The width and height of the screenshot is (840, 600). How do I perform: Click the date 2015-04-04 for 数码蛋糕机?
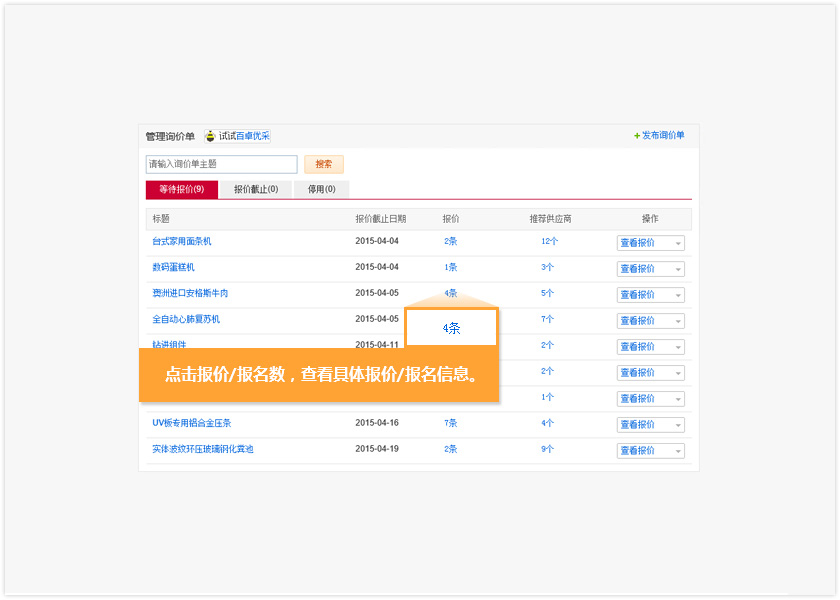point(377,267)
